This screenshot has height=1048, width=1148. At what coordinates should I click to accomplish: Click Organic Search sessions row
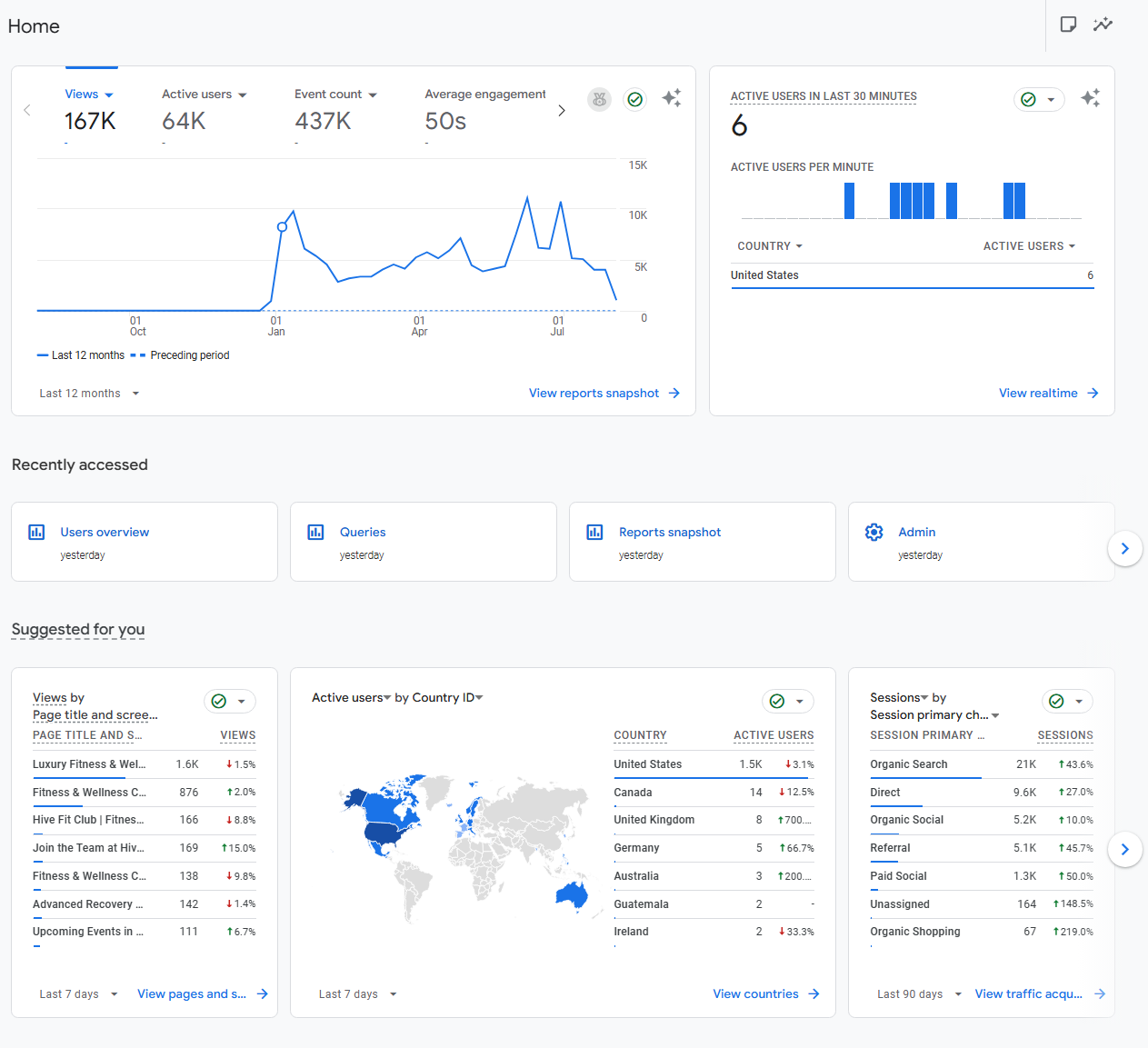[982, 764]
